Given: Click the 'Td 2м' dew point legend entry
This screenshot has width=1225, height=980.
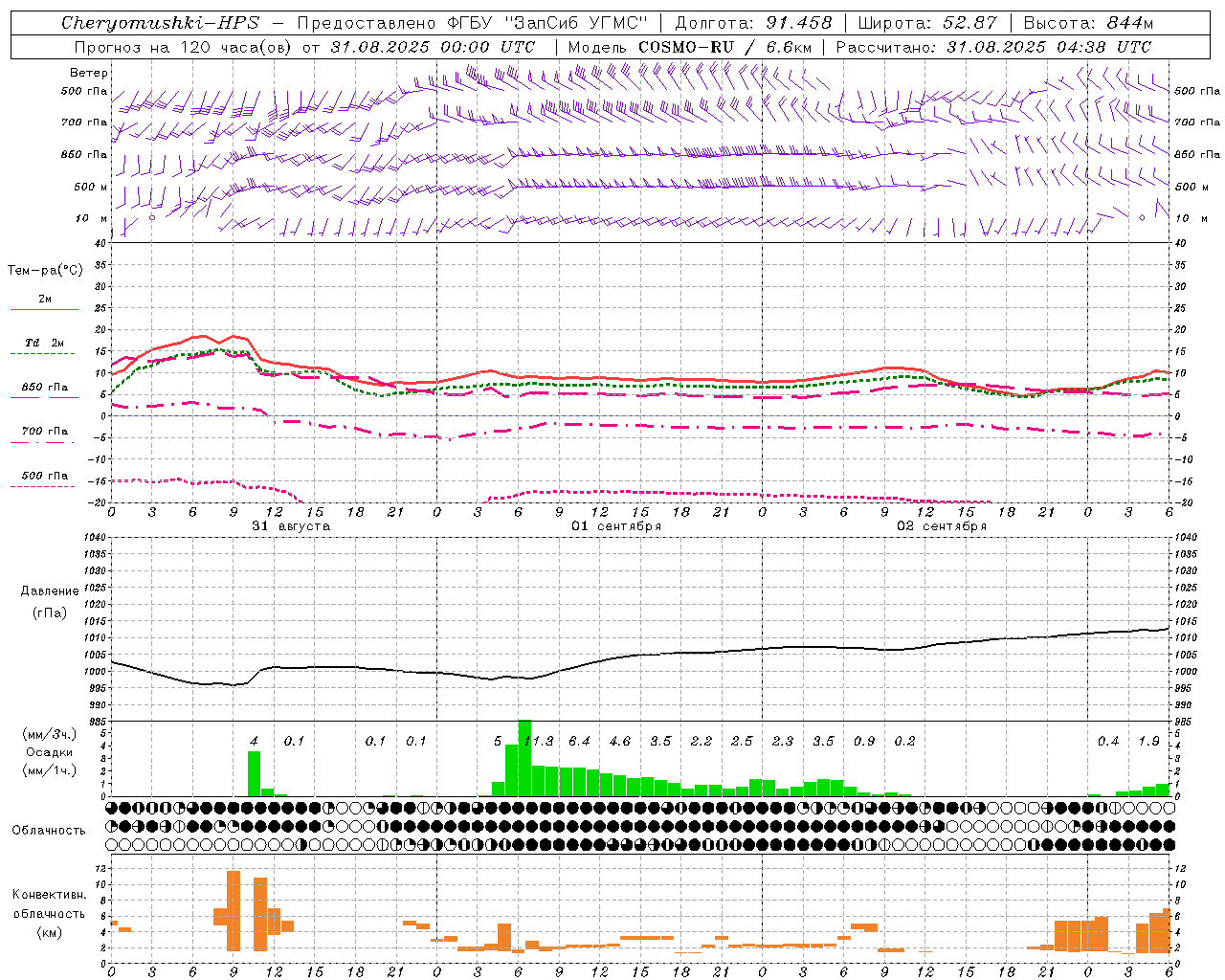Looking at the screenshot, I should pos(45,343).
